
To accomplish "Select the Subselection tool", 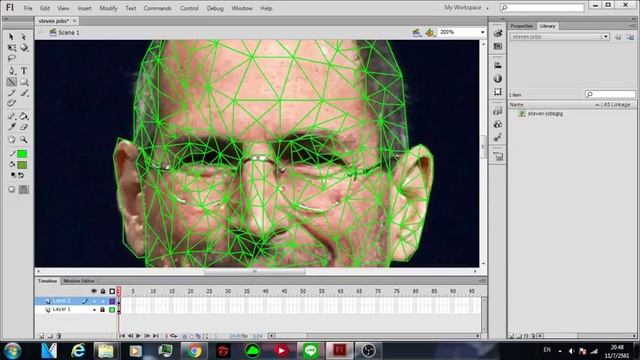I will click(x=24, y=37).
